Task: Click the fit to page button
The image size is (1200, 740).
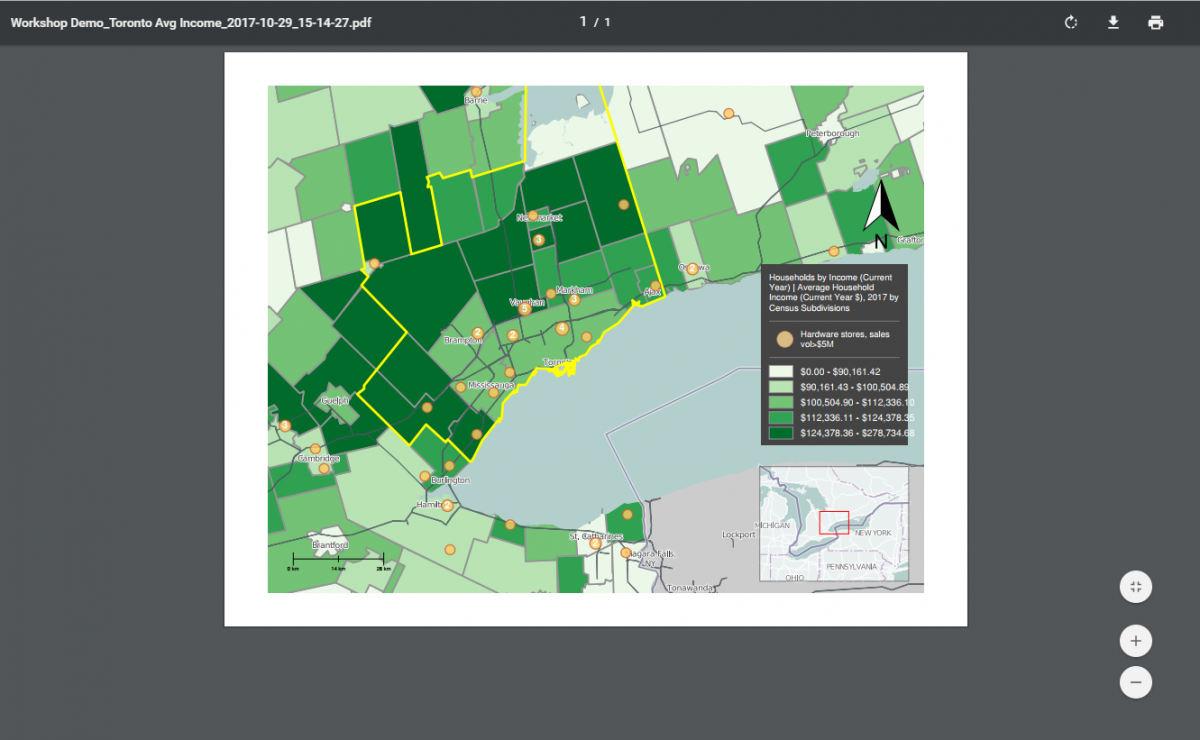Action: tap(1136, 587)
